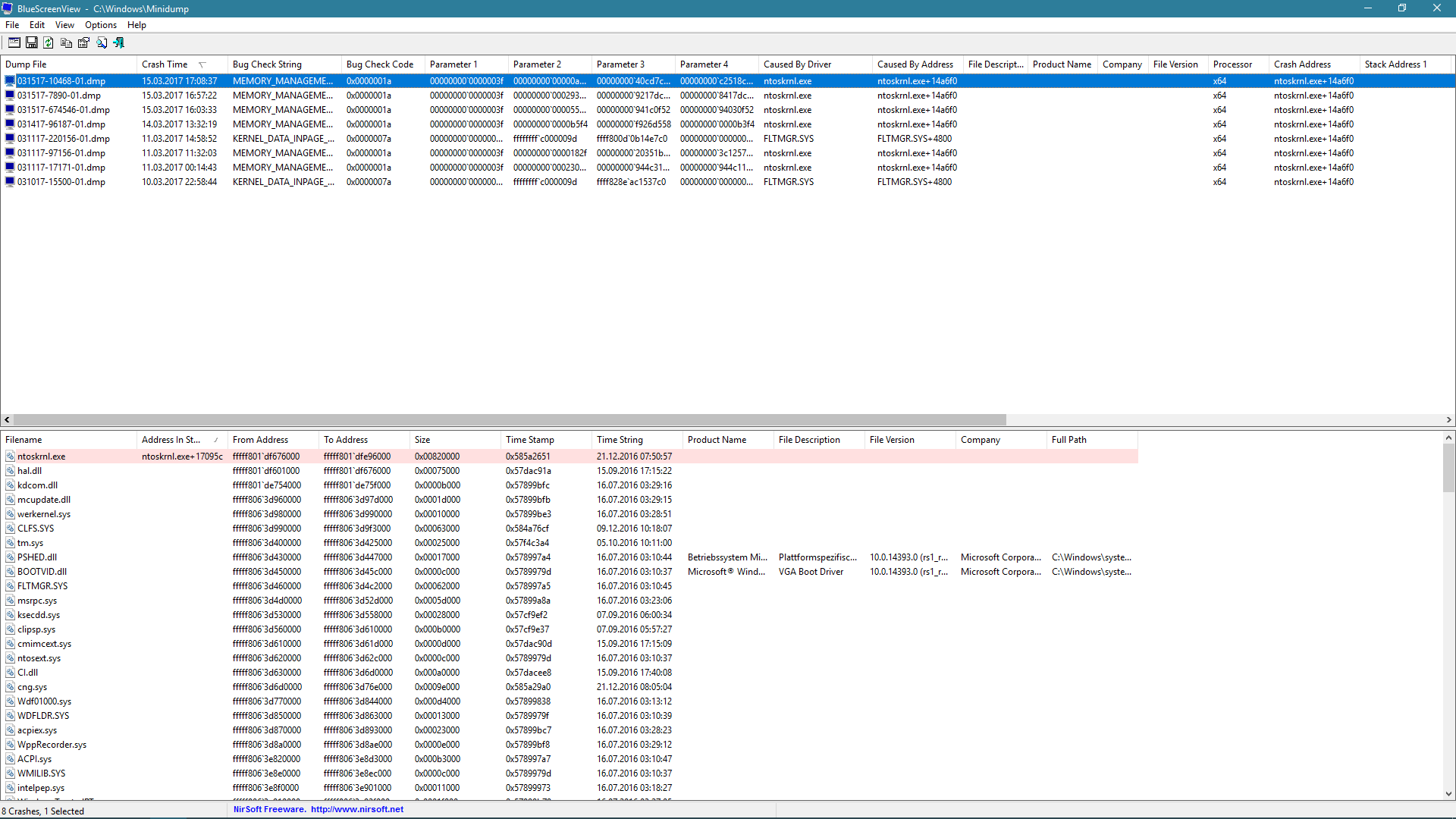
Task: Click down arrow of lower pane scrollbar
Action: point(1448,794)
